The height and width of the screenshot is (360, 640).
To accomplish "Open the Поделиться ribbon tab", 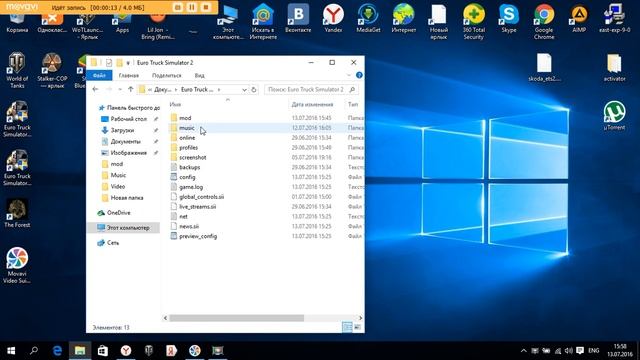I will [x=167, y=76].
